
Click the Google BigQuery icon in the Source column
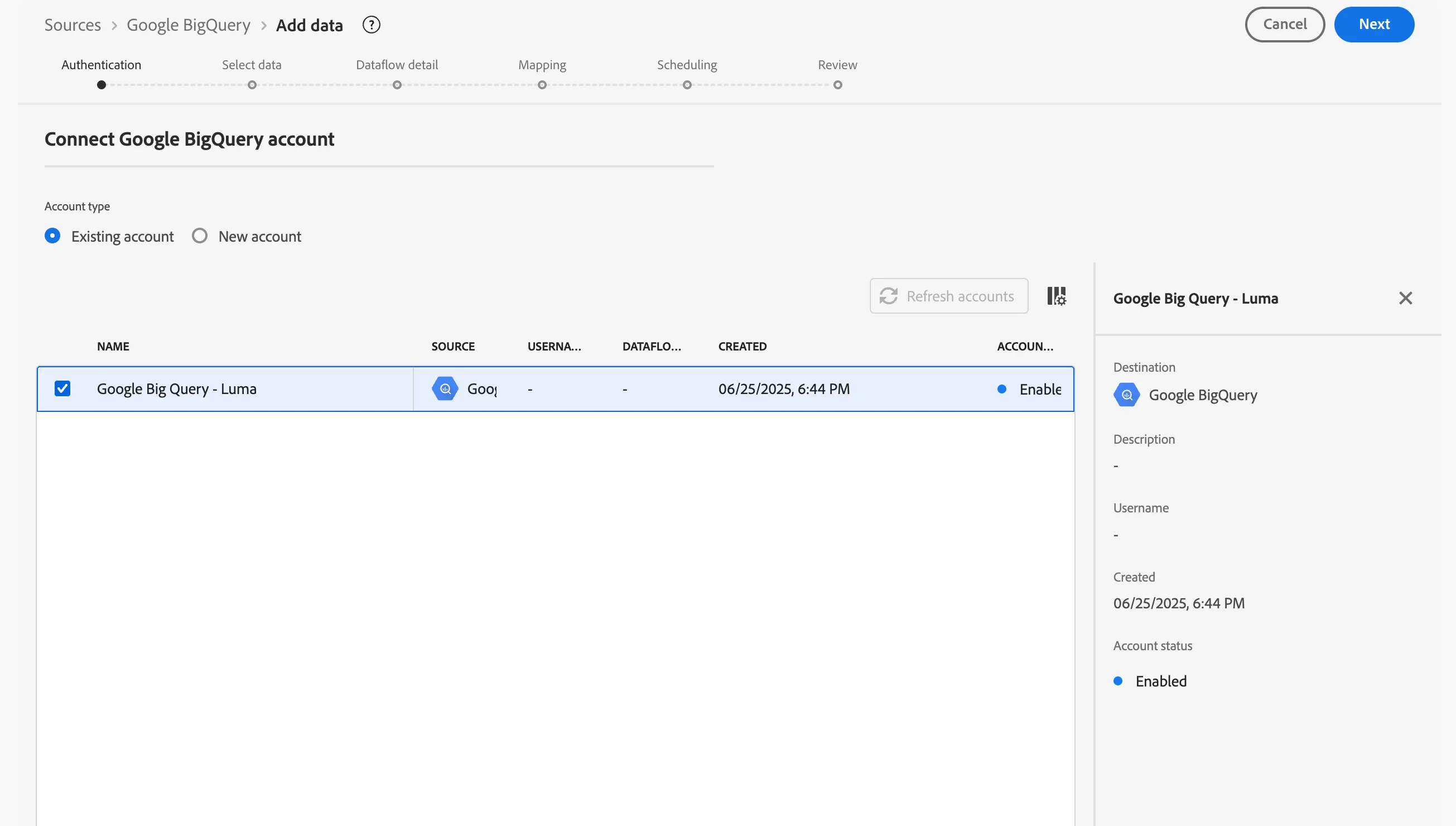click(445, 388)
